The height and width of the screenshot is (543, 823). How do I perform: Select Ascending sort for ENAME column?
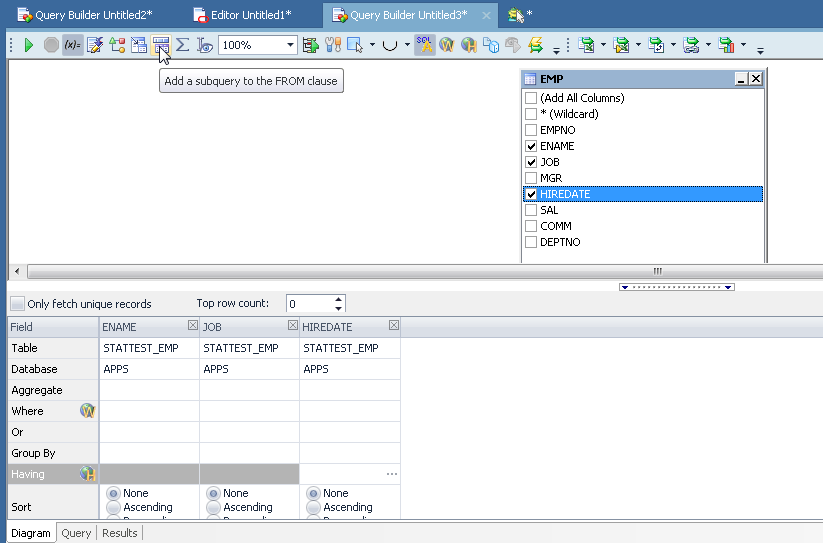[113, 508]
